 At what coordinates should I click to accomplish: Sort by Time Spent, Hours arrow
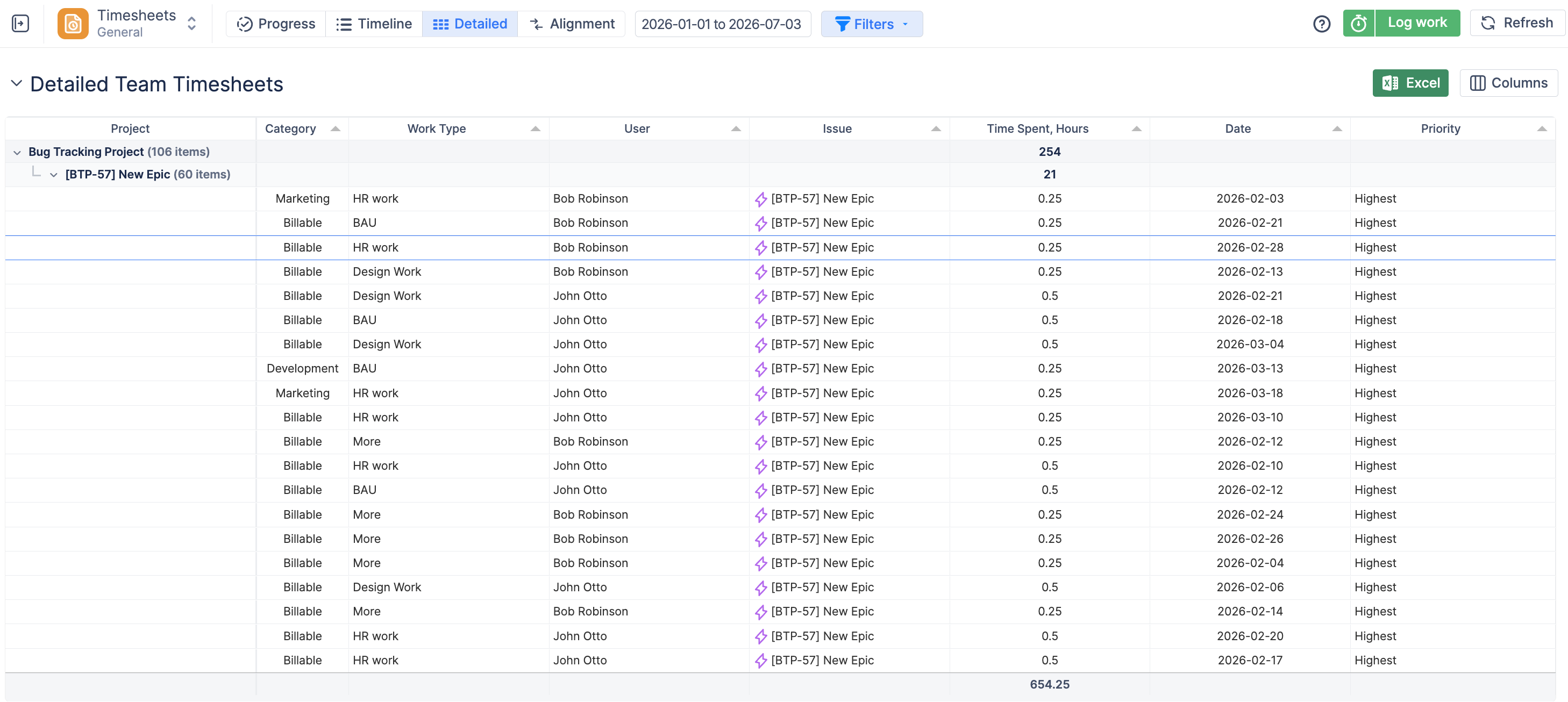1136,128
